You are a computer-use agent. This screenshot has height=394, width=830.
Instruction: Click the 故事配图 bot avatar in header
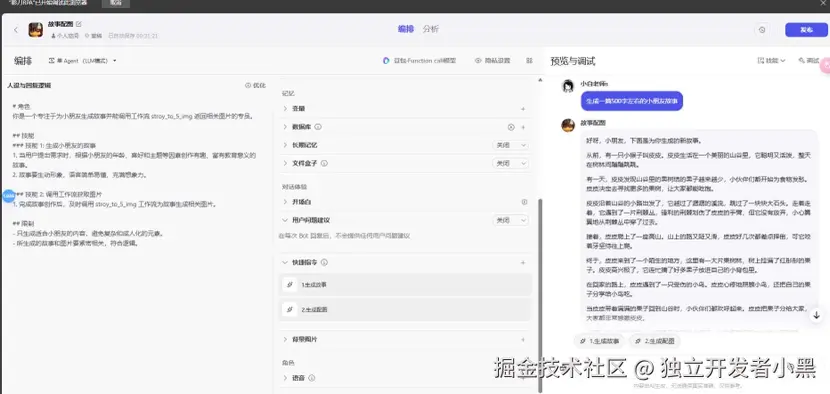tap(35, 30)
